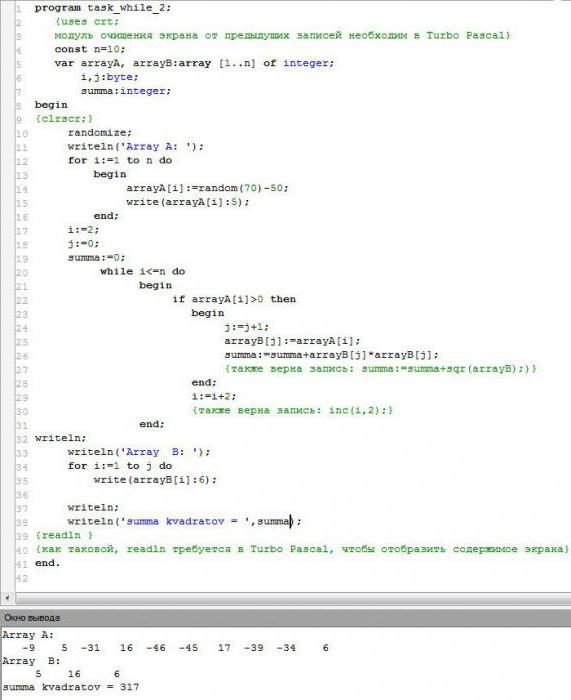Screen dimensions: 571x700
Task: Click the 'if arrayA[i]>0 then' condition
Action: coord(234,299)
